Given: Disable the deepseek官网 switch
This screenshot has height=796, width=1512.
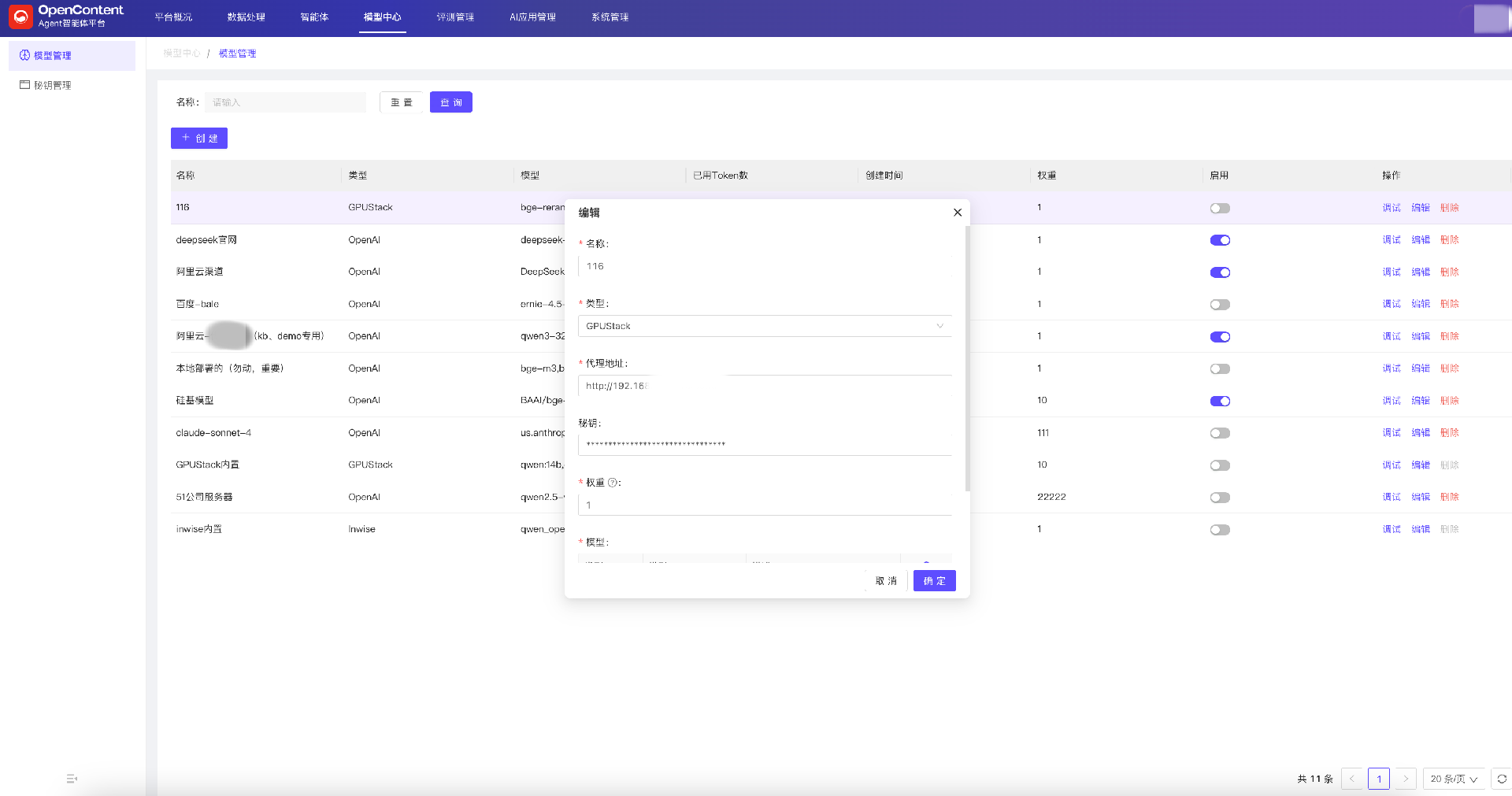Looking at the screenshot, I should pyautogui.click(x=1220, y=240).
